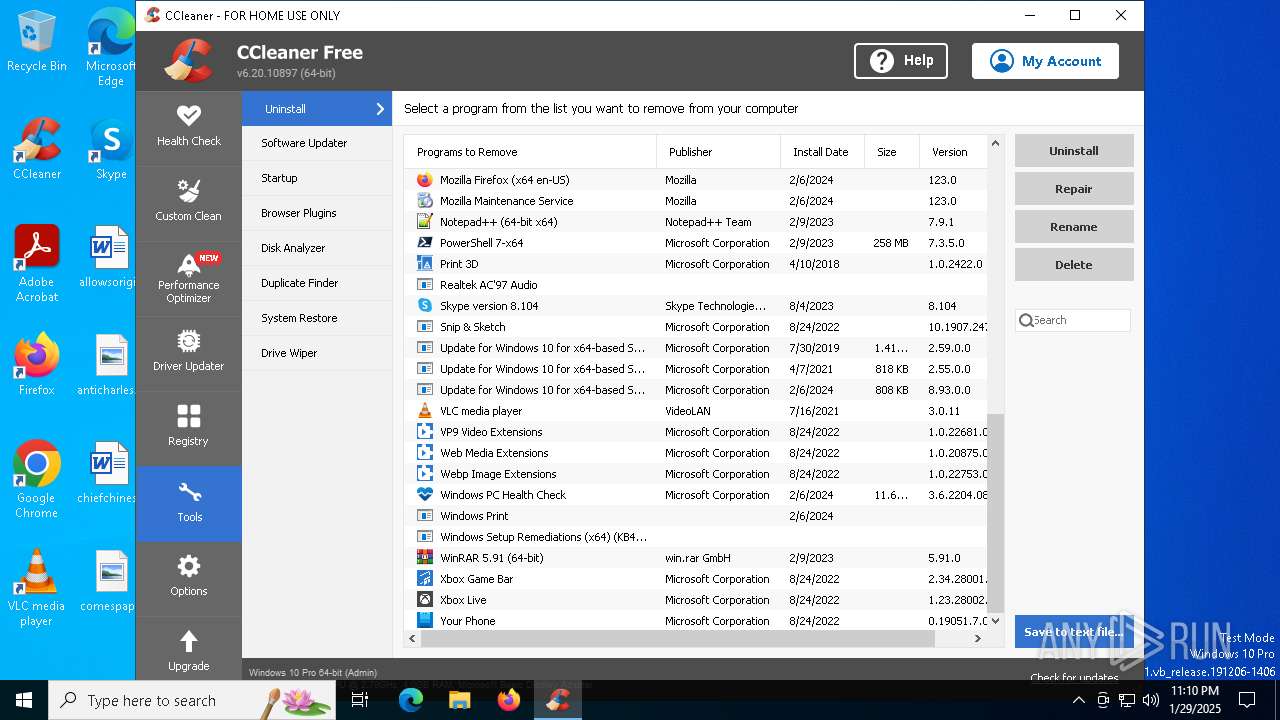1280x720 pixels.
Task: Click the program Search field
Action: coord(1073,320)
